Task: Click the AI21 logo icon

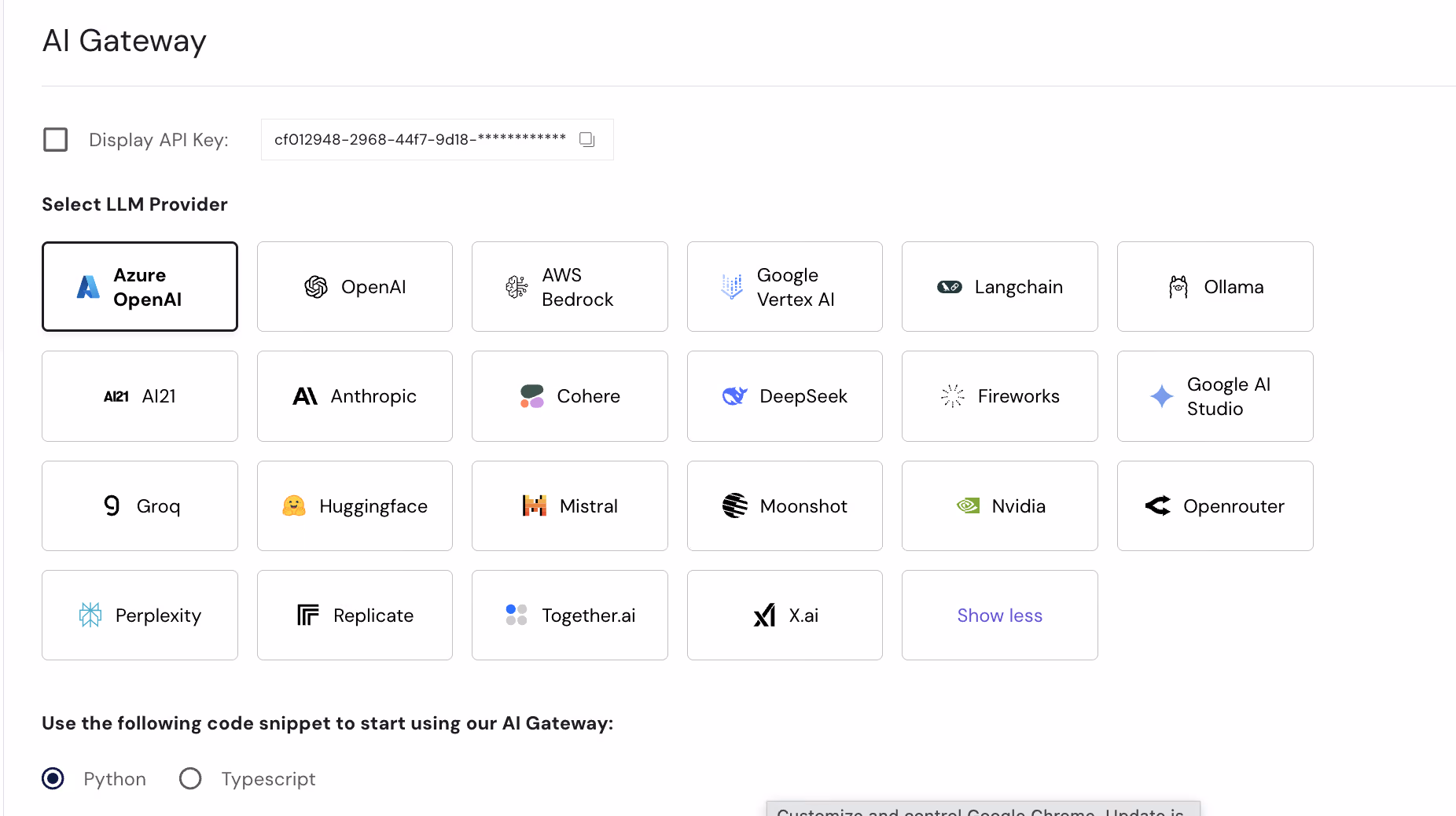Action: [116, 396]
